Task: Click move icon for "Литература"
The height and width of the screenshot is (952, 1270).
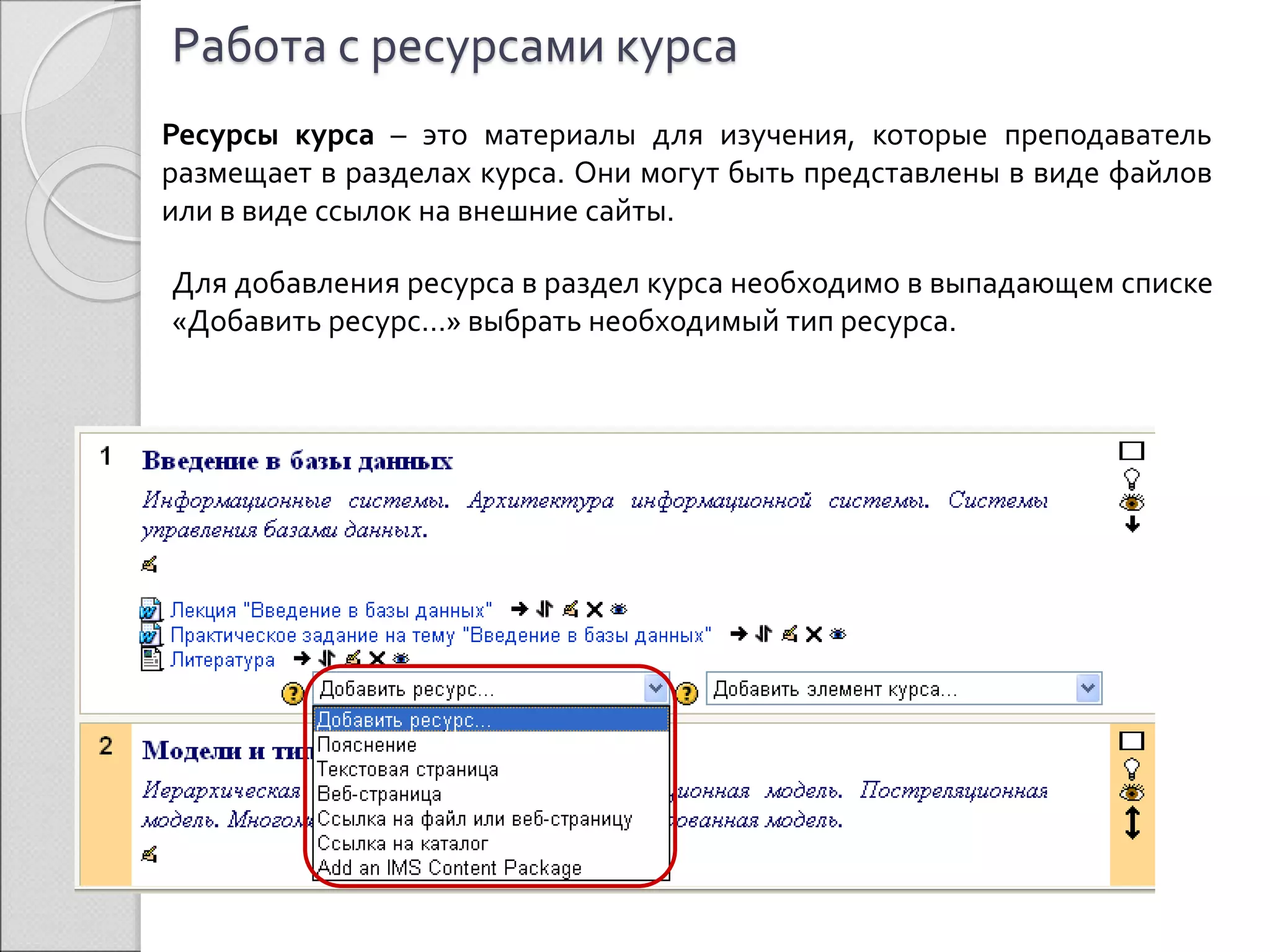Action: point(327,658)
